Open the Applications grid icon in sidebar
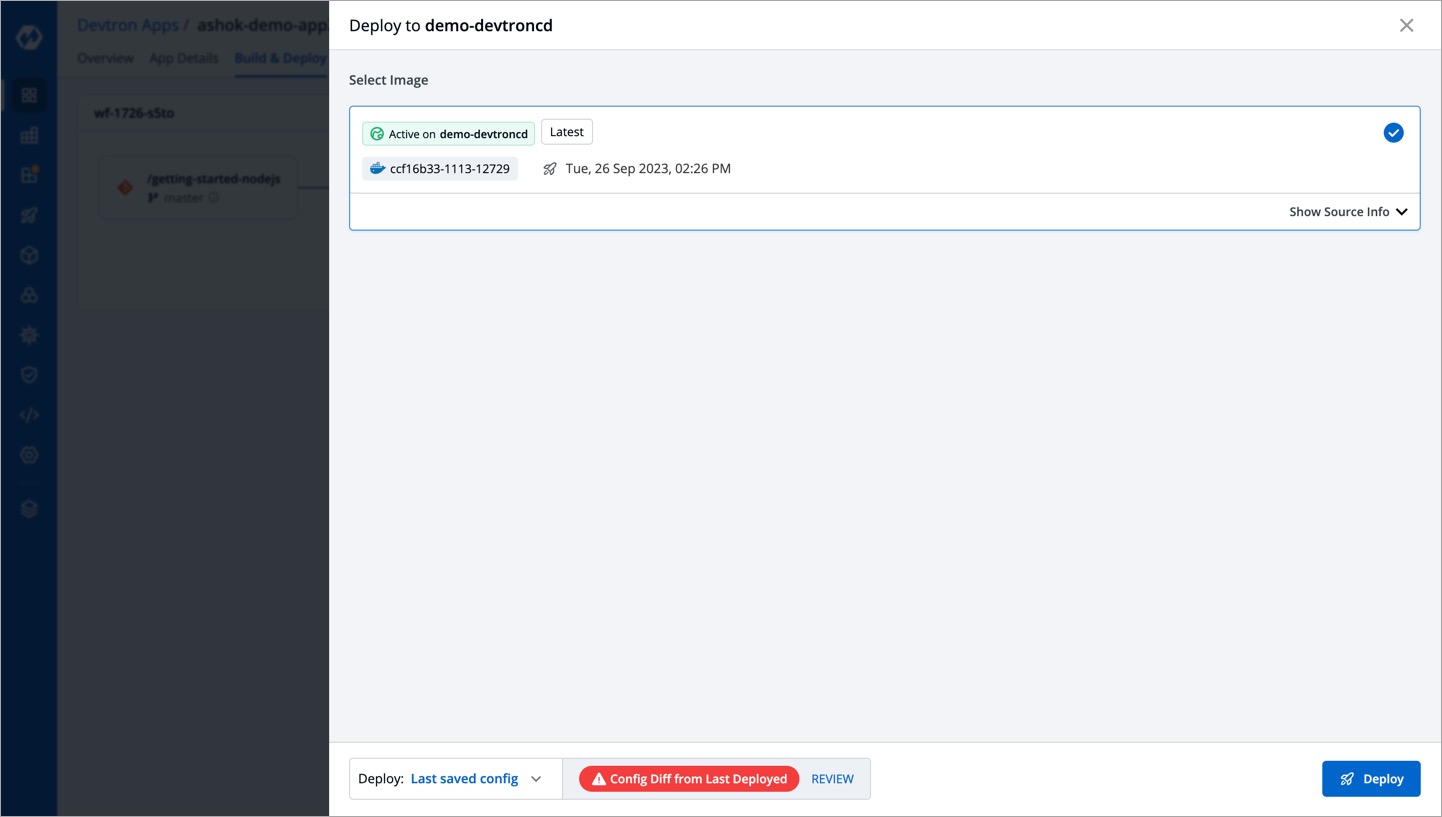 [x=29, y=94]
